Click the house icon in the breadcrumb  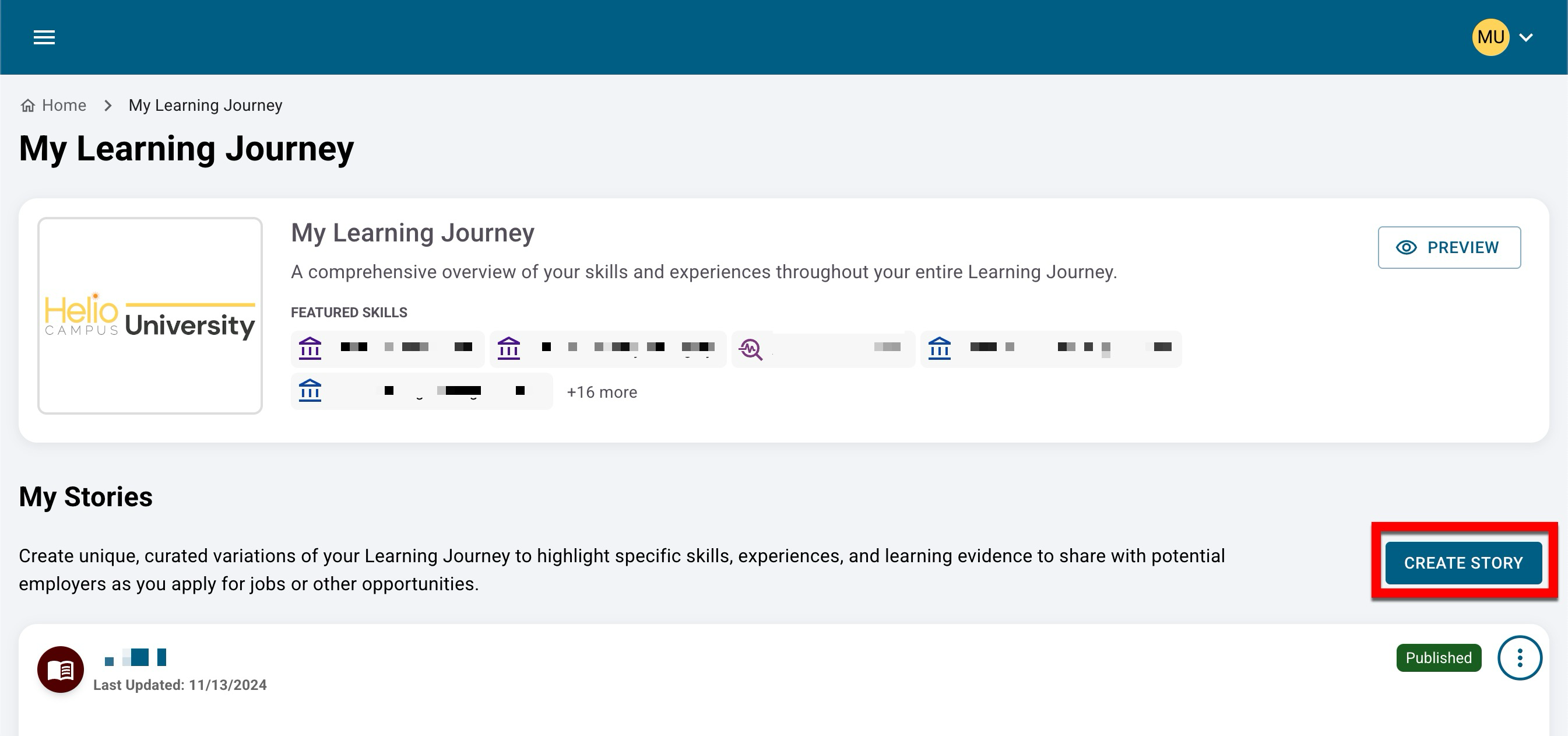pyautogui.click(x=27, y=106)
